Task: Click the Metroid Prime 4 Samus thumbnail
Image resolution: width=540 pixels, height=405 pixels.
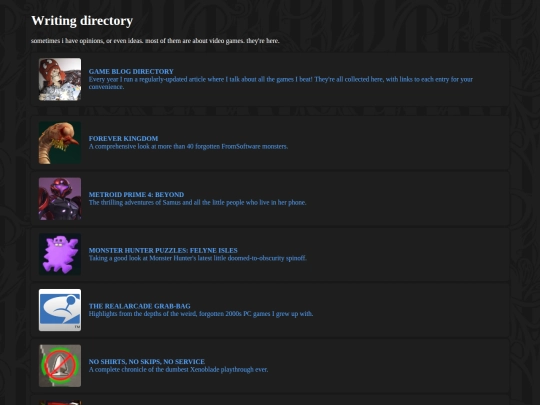Action: click(60, 199)
